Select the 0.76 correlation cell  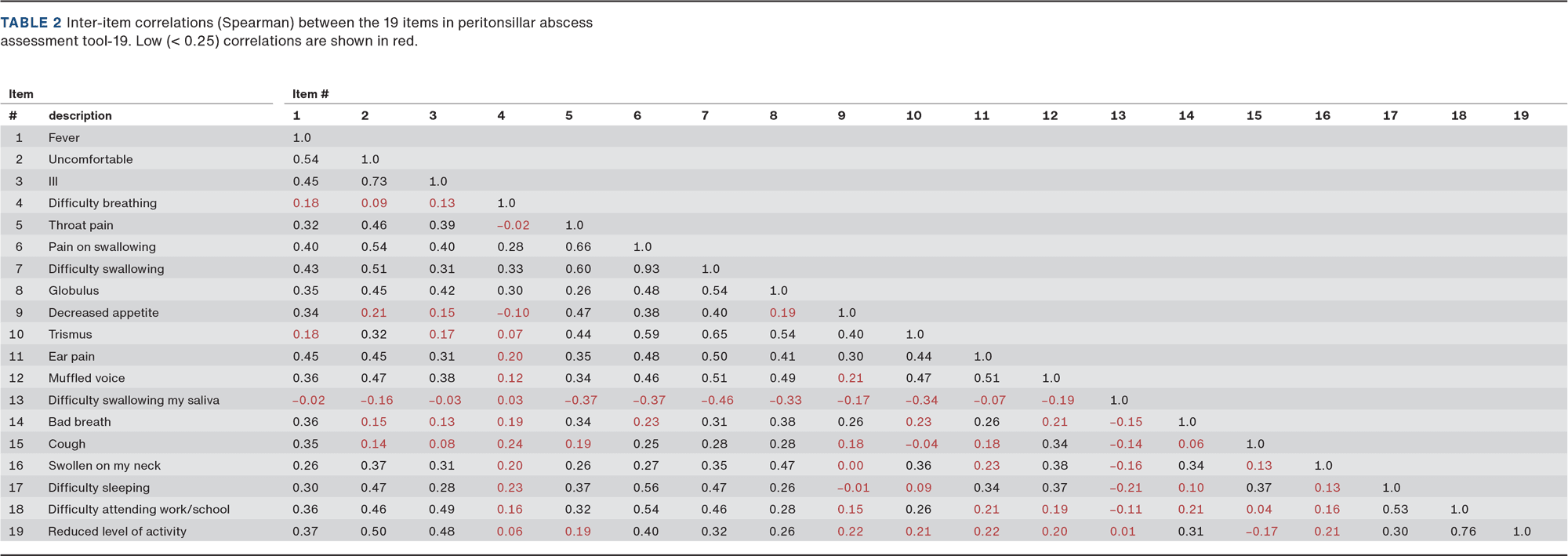[1463, 532]
